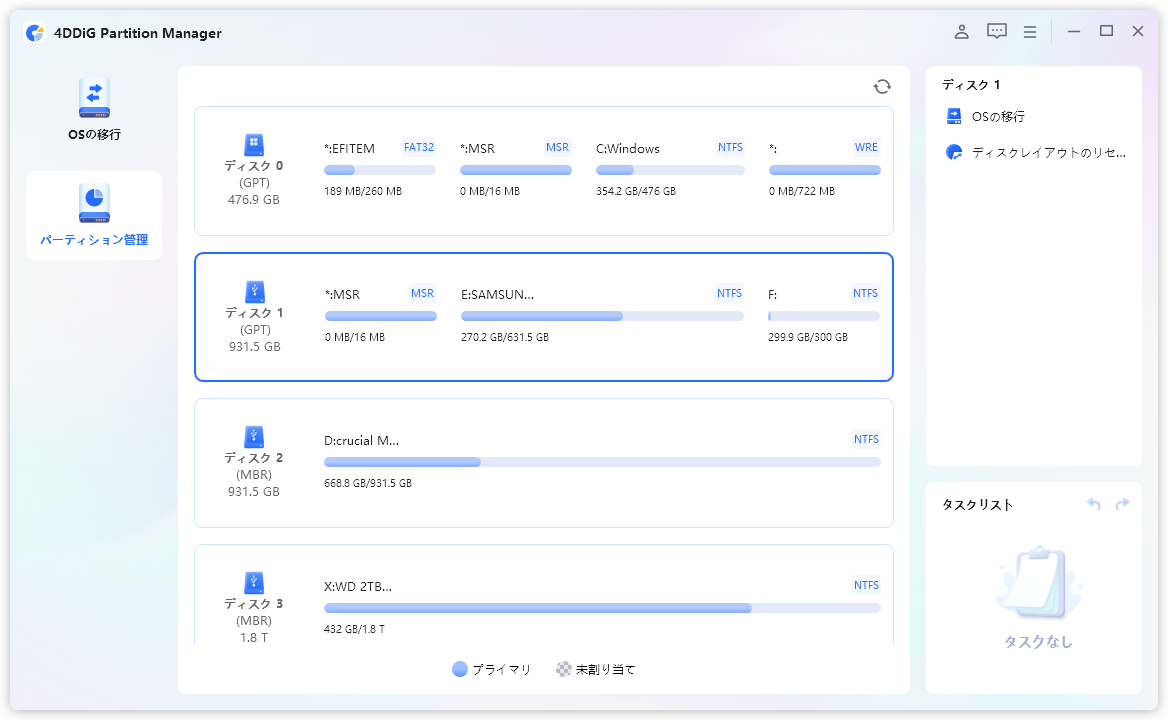Image resolution: width=1168 pixels, height=720 pixels.
Task: Click the FAT32 file system tag
Action: [419, 147]
